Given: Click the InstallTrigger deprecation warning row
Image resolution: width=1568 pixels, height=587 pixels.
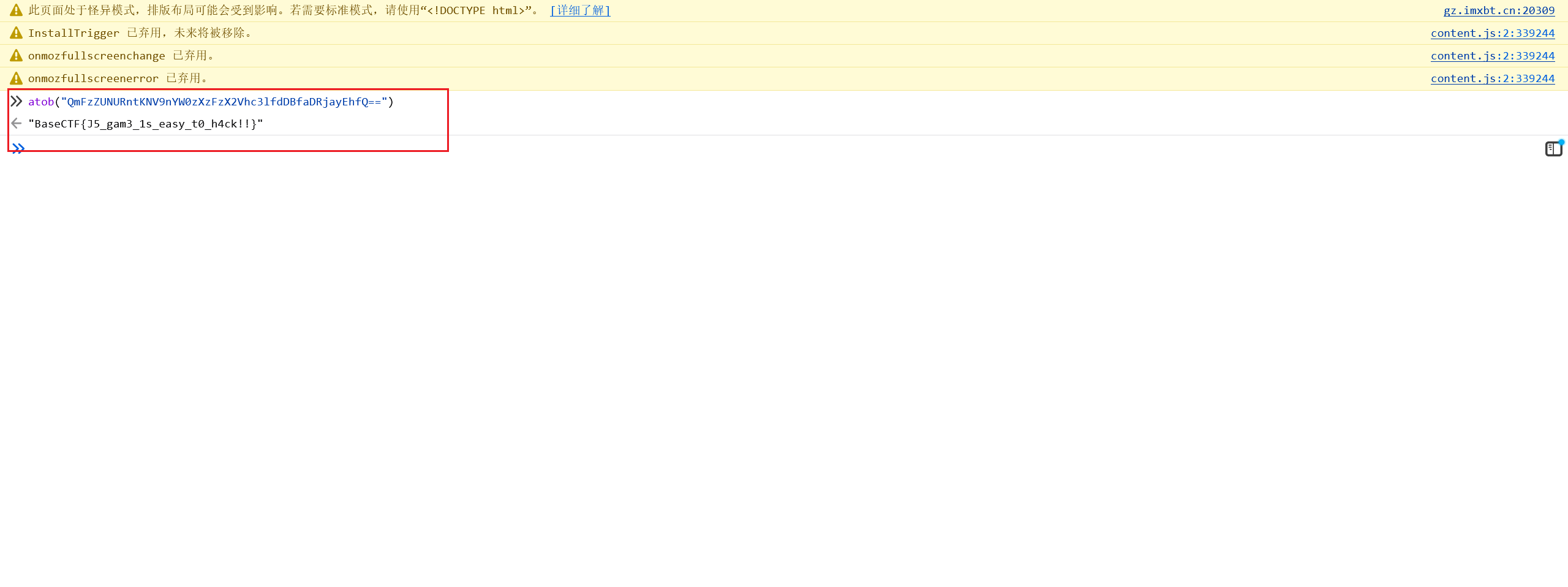Looking at the screenshot, I should [140, 32].
